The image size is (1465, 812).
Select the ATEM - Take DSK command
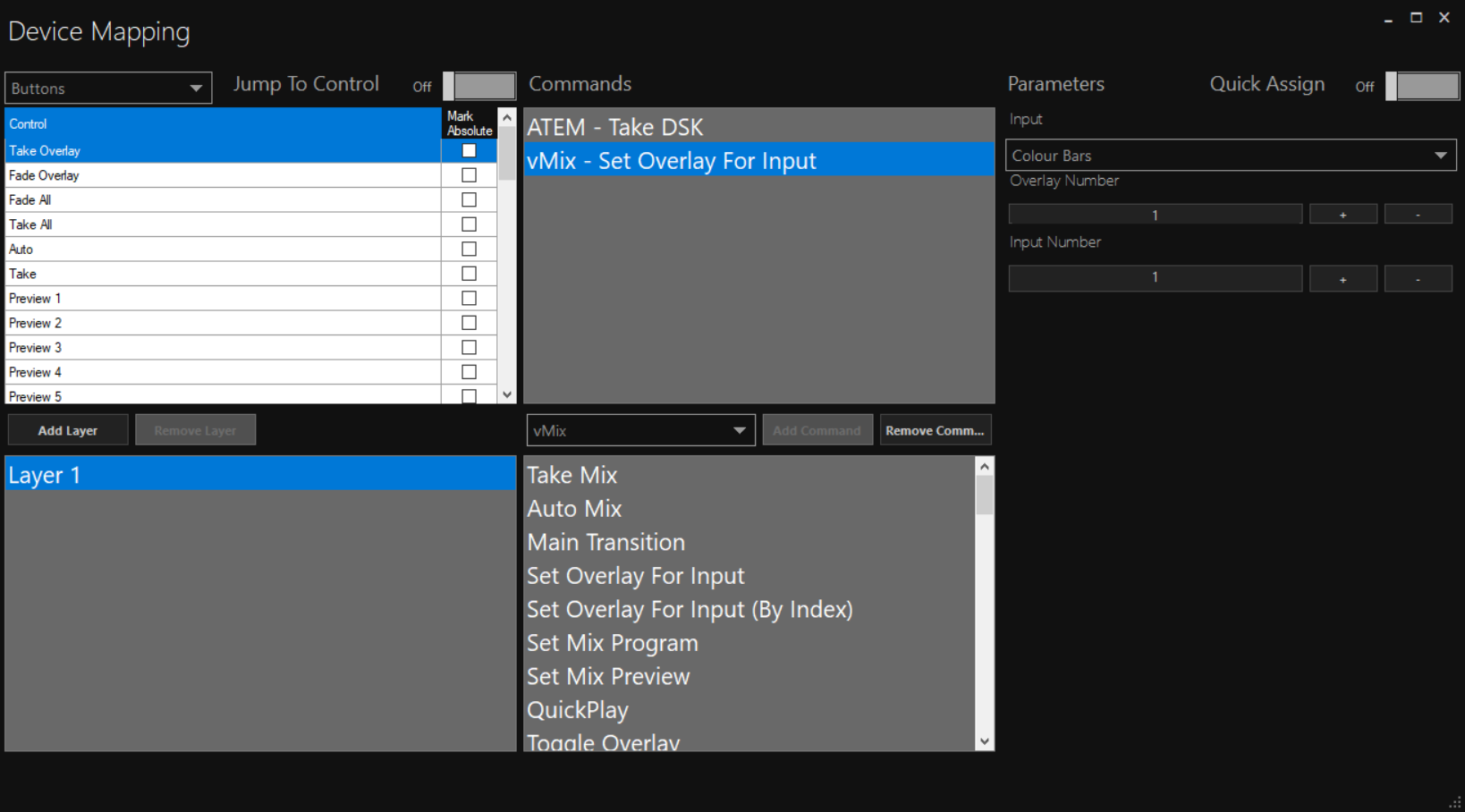[758, 127]
